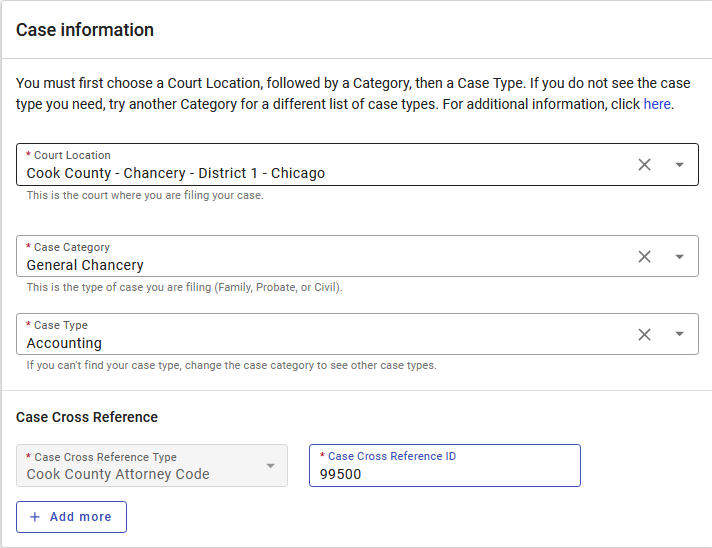Clear the Court Location selection
The image size is (712, 548).
pos(644,165)
